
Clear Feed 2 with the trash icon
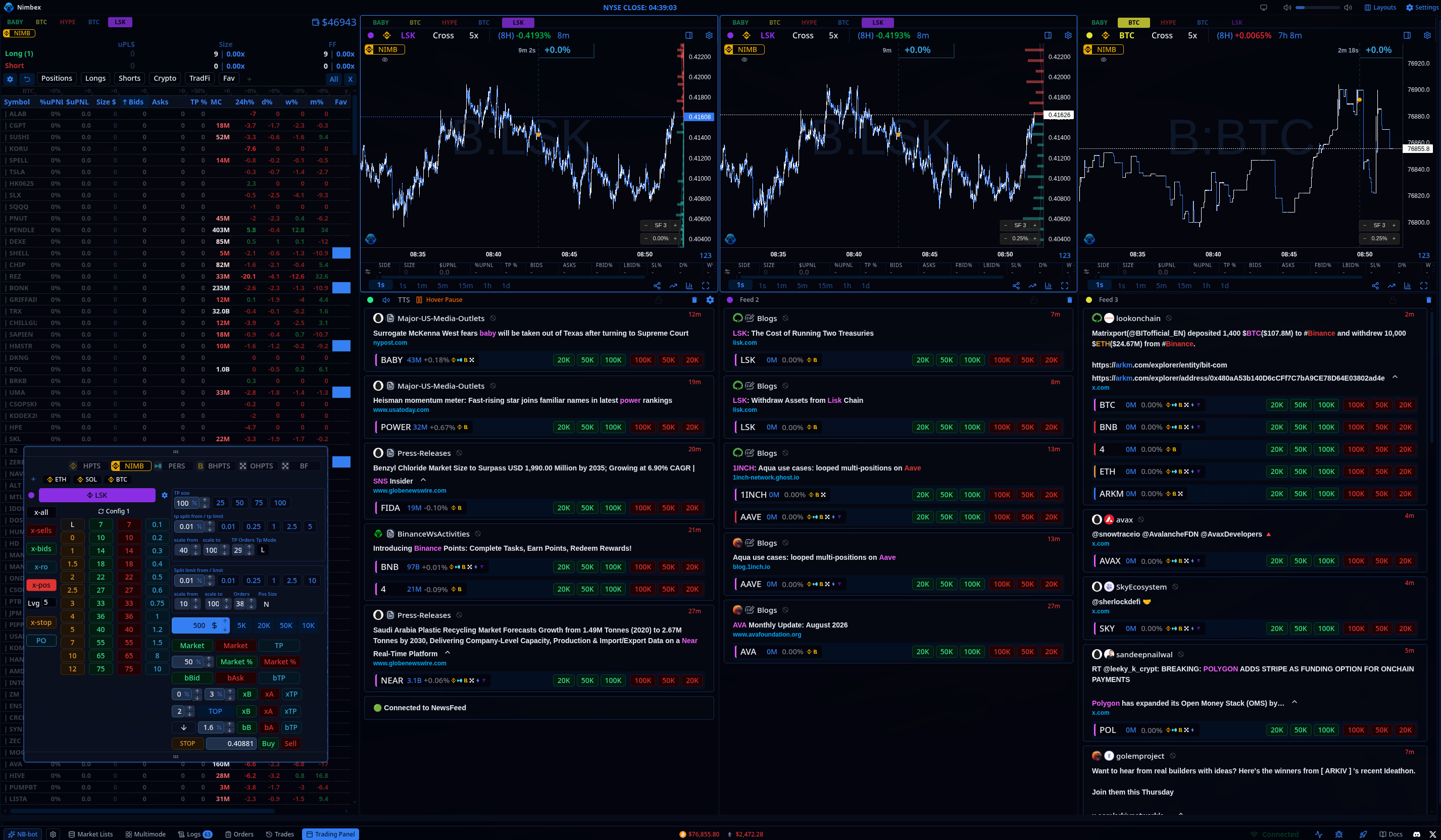pos(1069,300)
